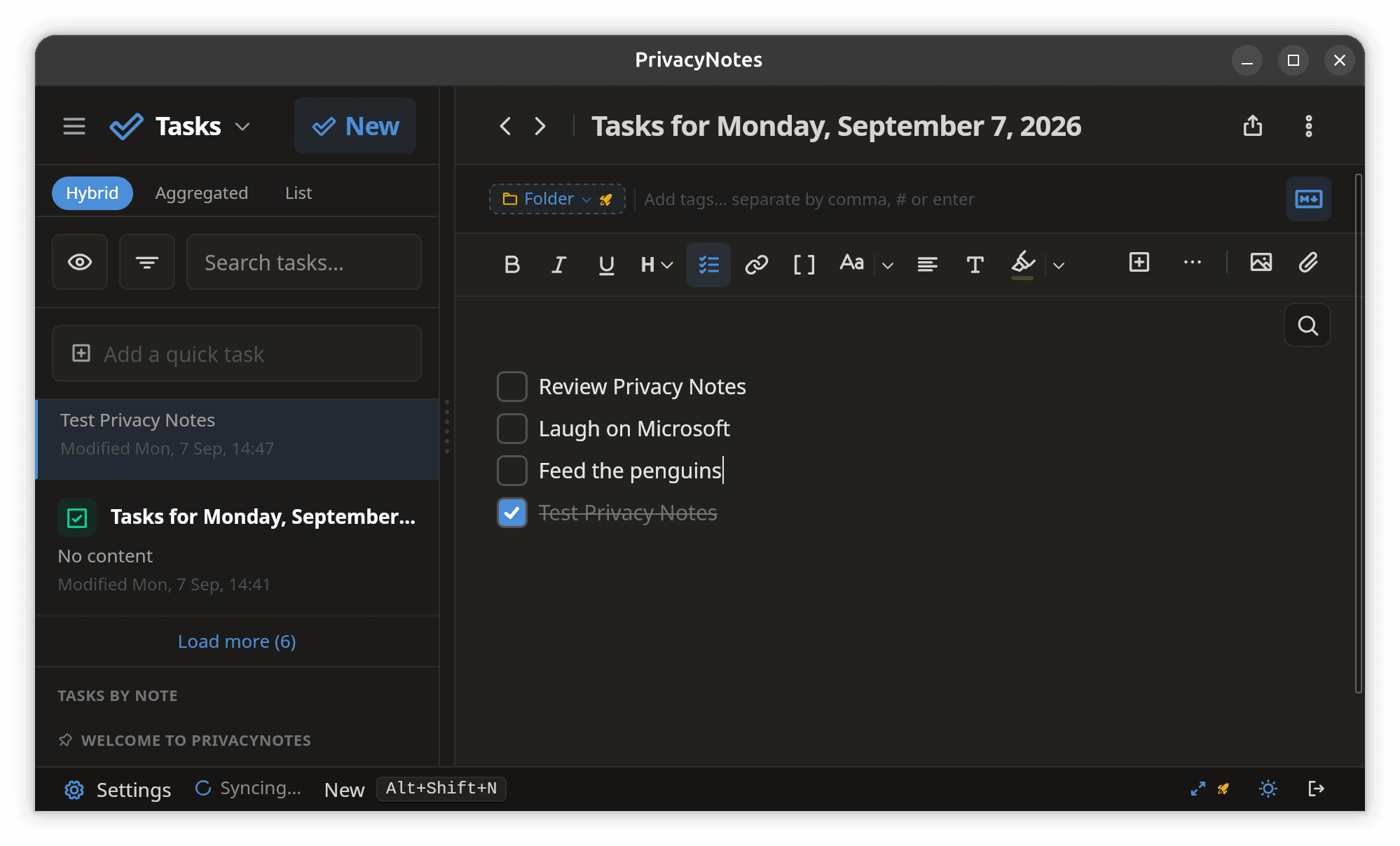This screenshot has width=1400, height=846.
Task: Search within the note
Action: coord(1308,325)
